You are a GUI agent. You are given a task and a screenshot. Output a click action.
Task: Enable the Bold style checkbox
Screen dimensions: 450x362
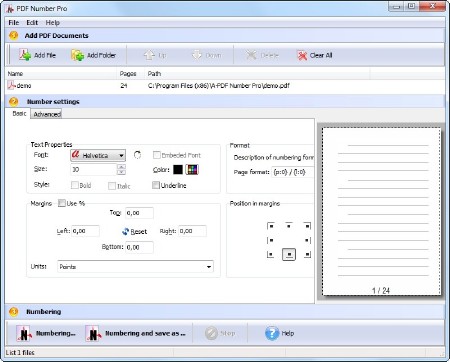(x=75, y=185)
